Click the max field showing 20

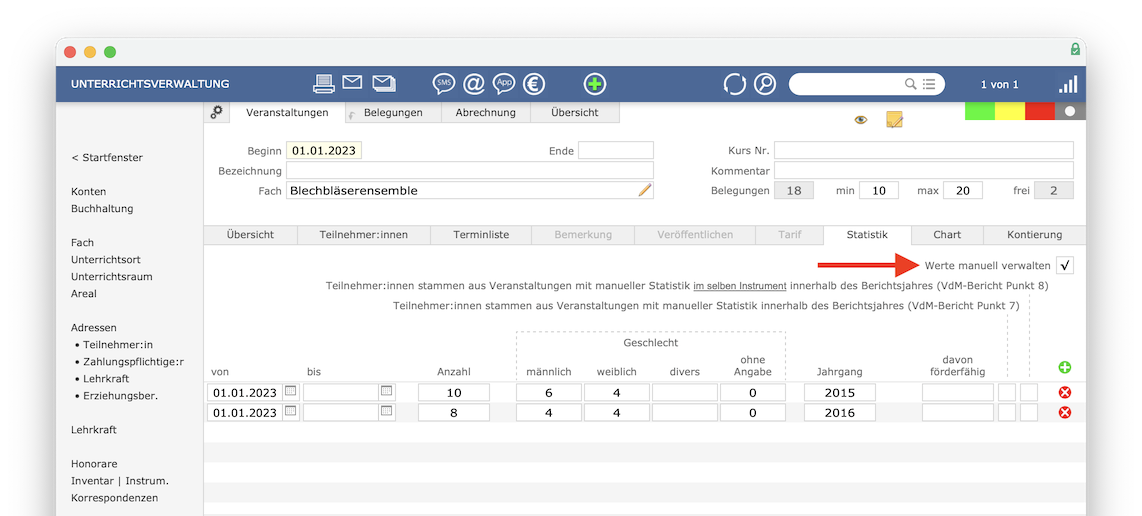tap(963, 190)
